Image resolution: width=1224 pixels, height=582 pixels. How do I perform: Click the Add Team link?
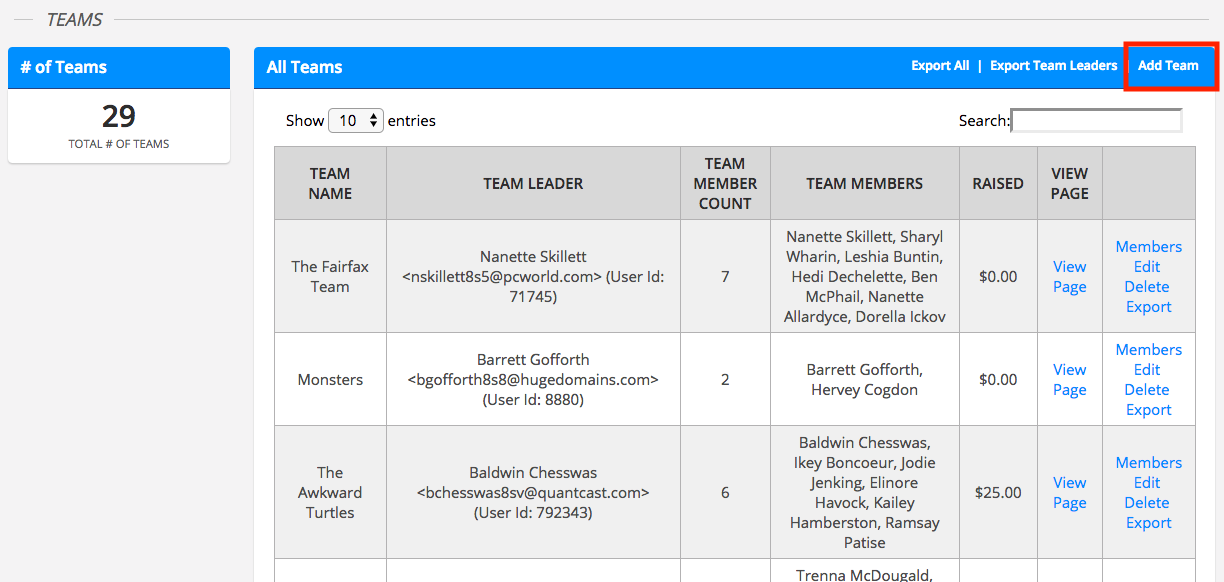(1168, 66)
